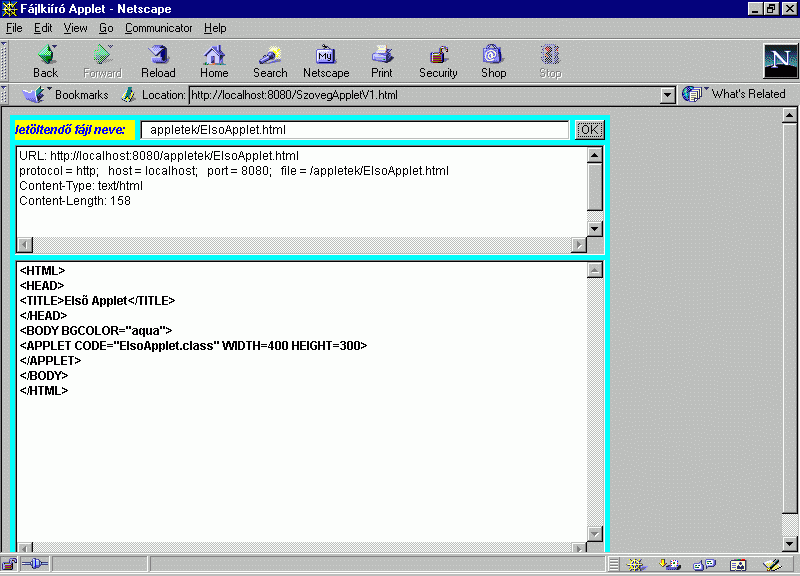Click the '</APPLET>' closing tag line
Viewport: 800px width, 576px height.
coord(51,361)
